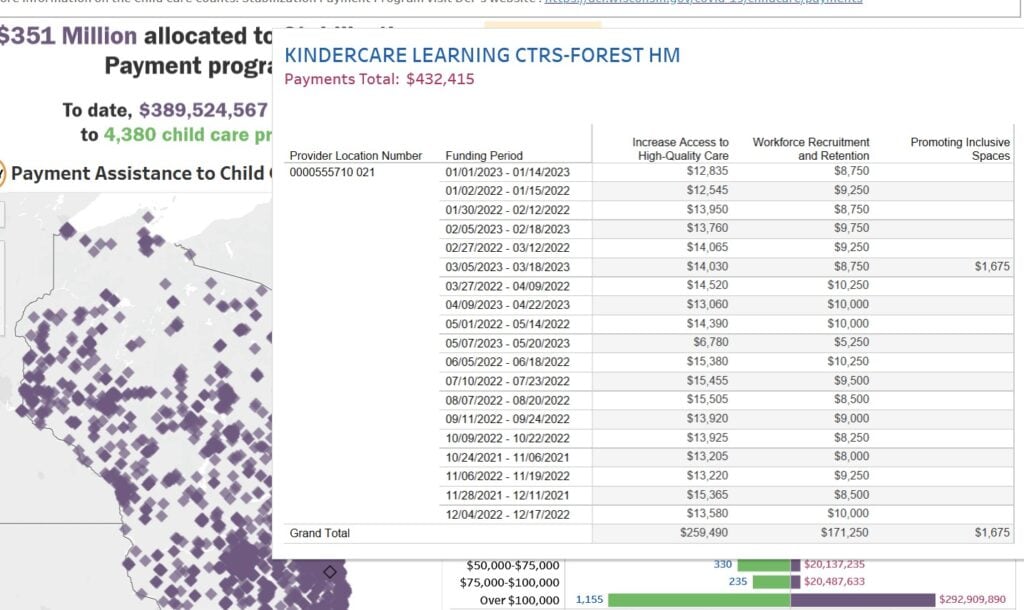Select funding period 07/10/2022 - 07/23/2022
Viewport: 1024px width, 610px height.
click(507, 381)
